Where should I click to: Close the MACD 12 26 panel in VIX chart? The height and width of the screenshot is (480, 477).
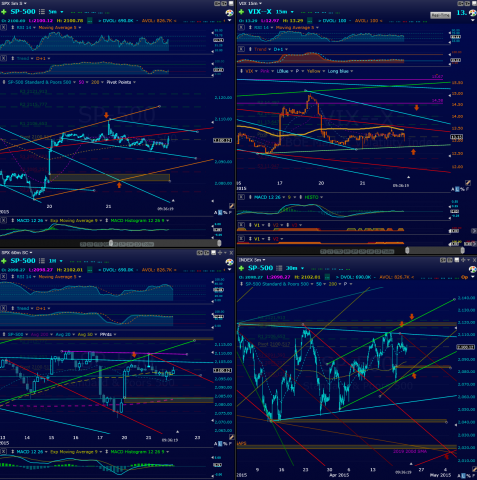[x=241, y=197]
